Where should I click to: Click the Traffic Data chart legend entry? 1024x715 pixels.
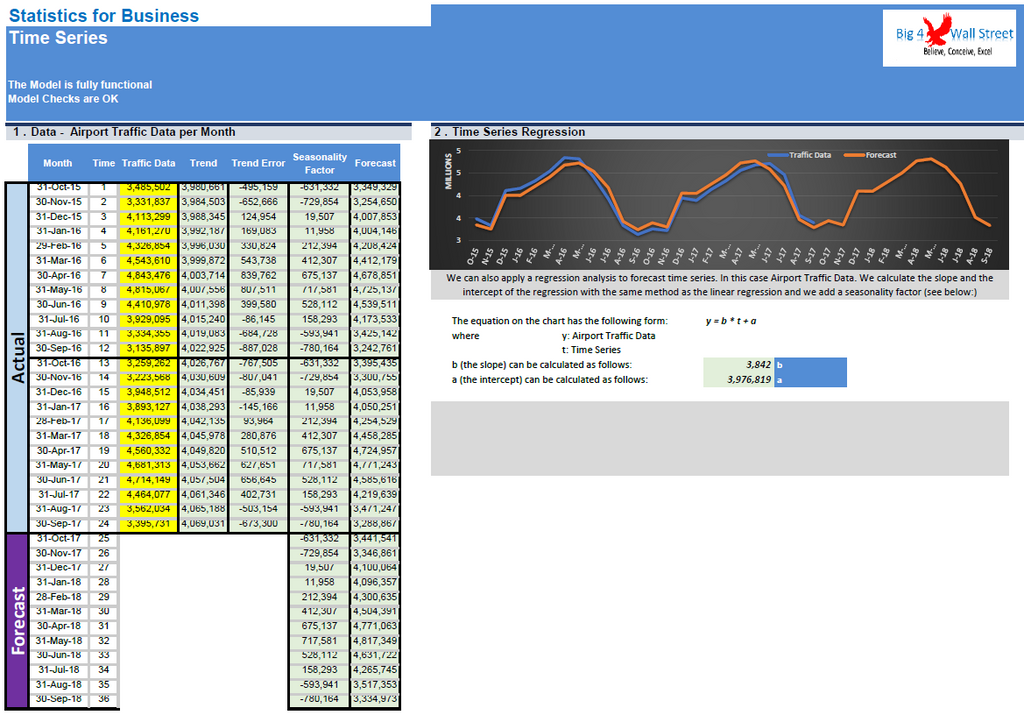799,155
